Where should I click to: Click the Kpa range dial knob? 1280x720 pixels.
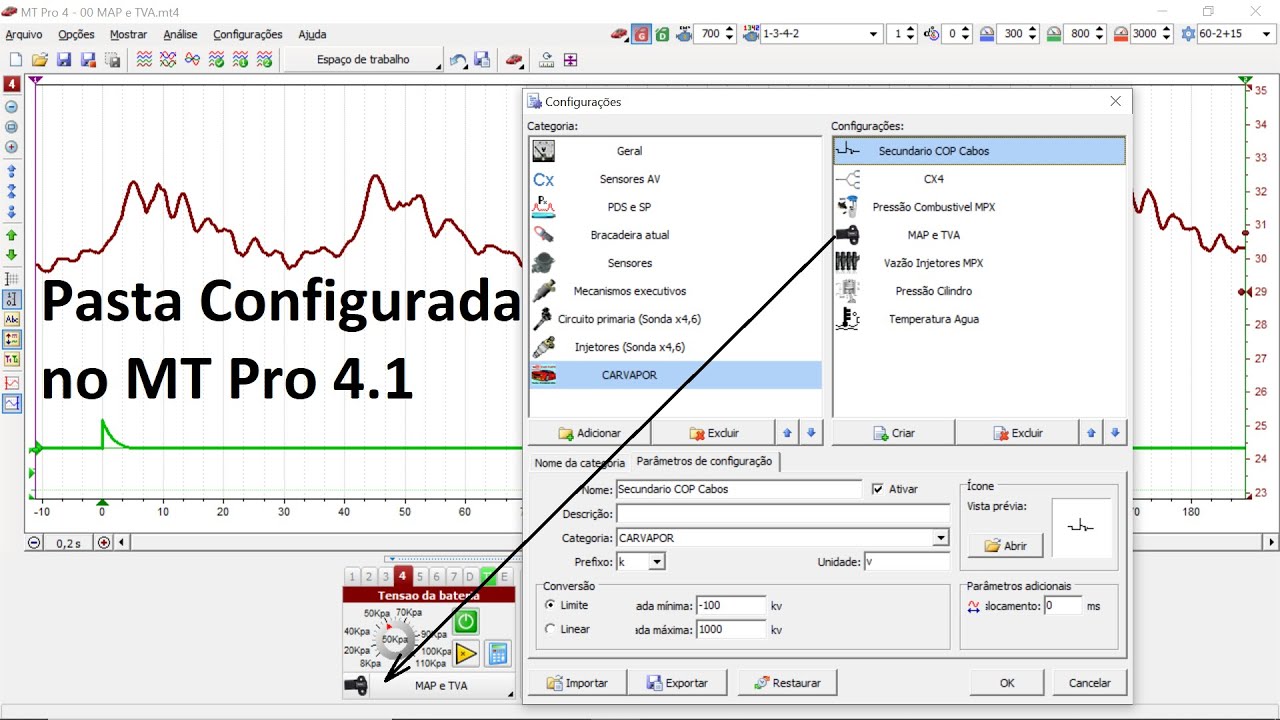[394, 637]
